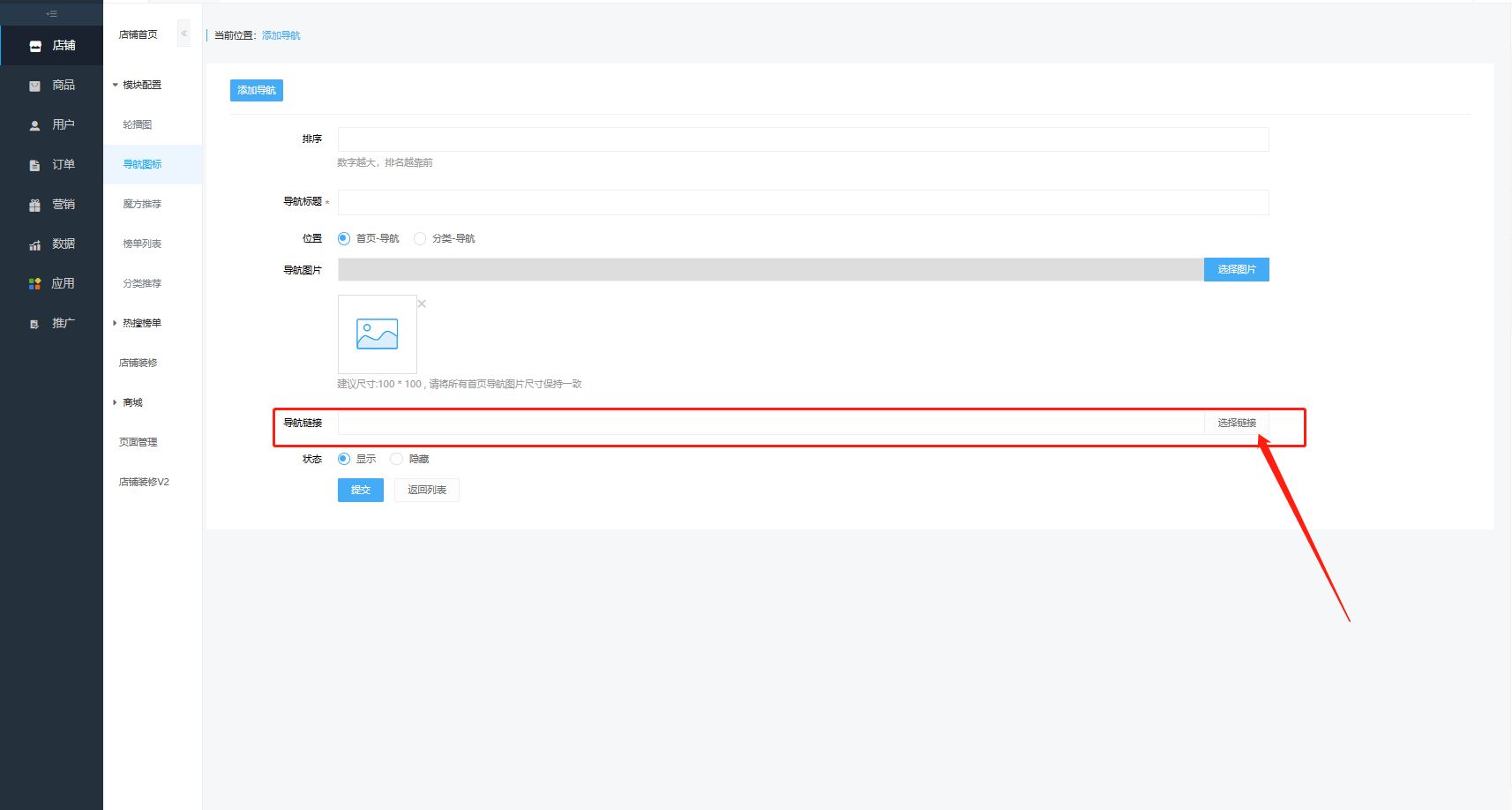The height and width of the screenshot is (810, 1512).
Task: Expand the 商城 menu group
Action: [x=128, y=402]
